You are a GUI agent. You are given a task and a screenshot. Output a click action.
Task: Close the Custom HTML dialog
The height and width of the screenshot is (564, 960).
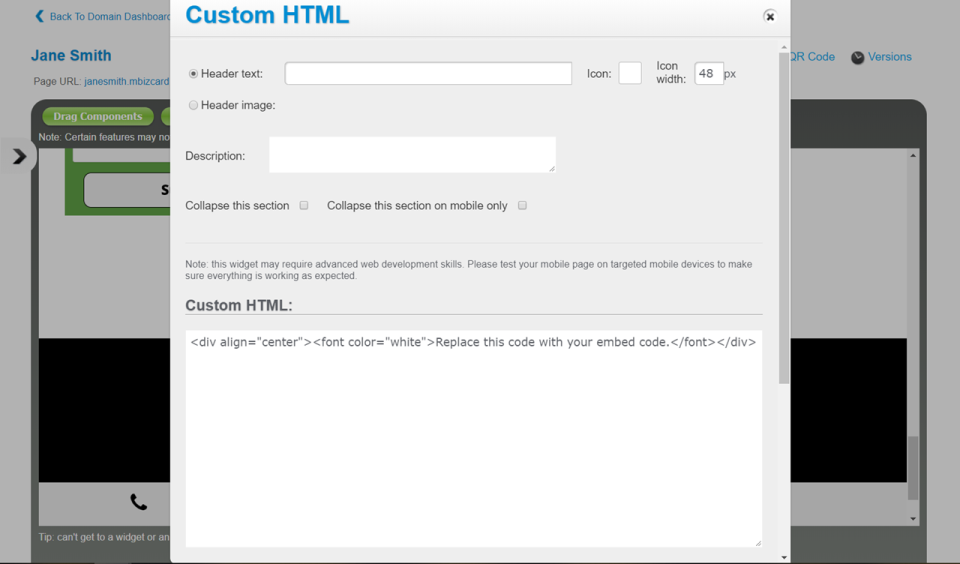pyautogui.click(x=770, y=17)
